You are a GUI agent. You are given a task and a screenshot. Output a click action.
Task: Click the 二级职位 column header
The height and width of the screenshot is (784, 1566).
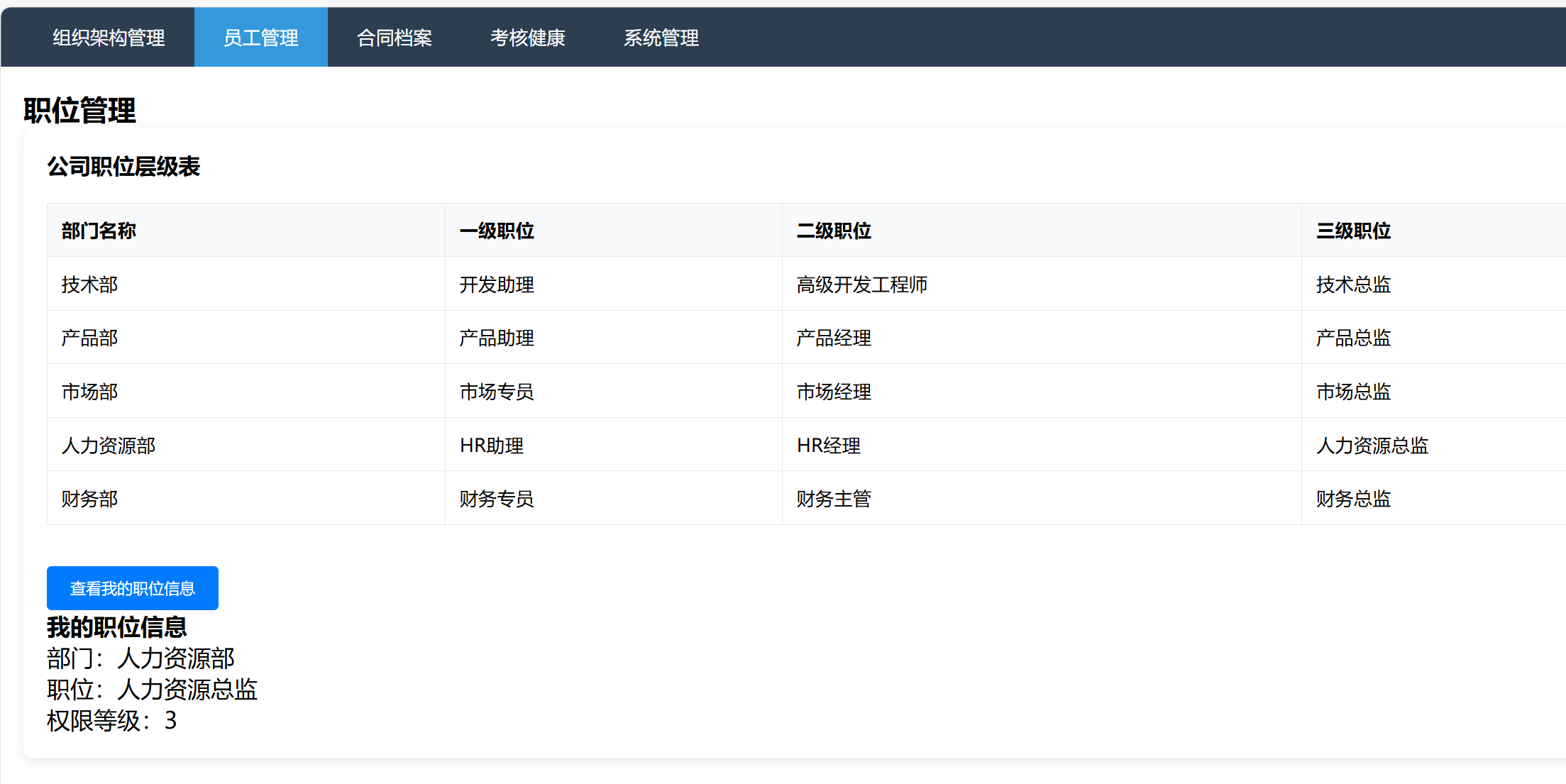click(x=834, y=231)
